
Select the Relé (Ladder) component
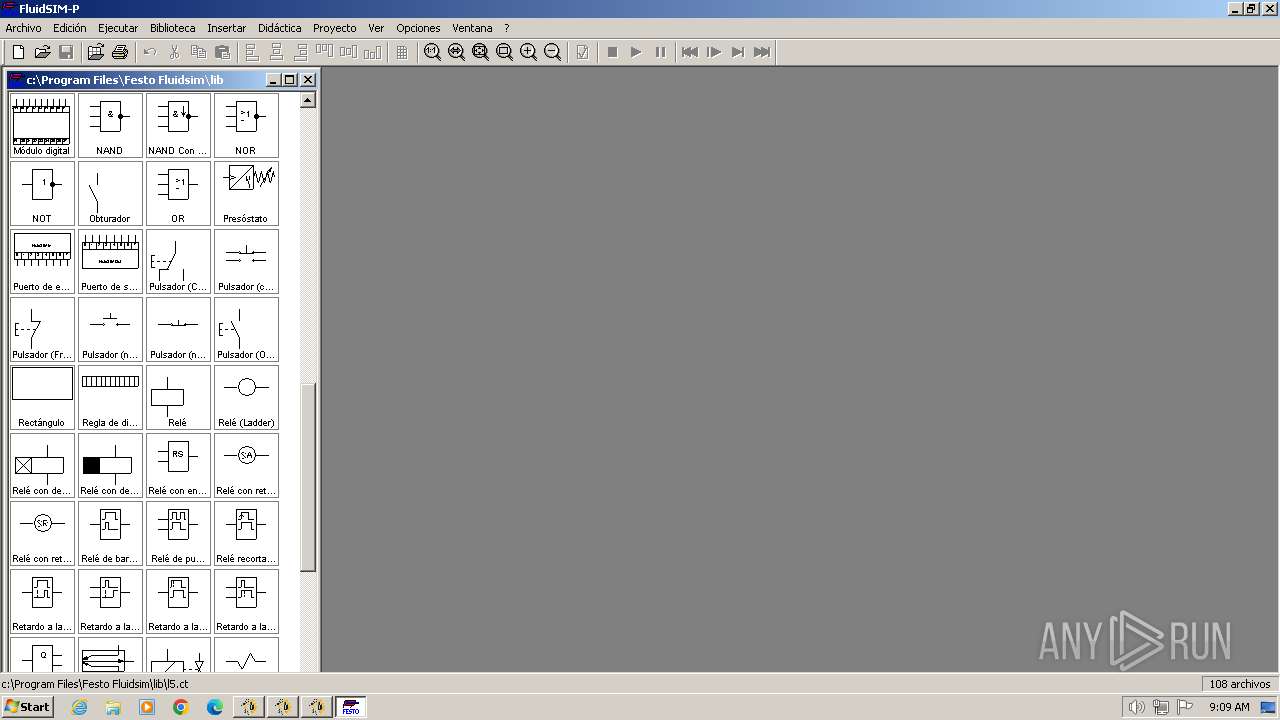(x=246, y=397)
